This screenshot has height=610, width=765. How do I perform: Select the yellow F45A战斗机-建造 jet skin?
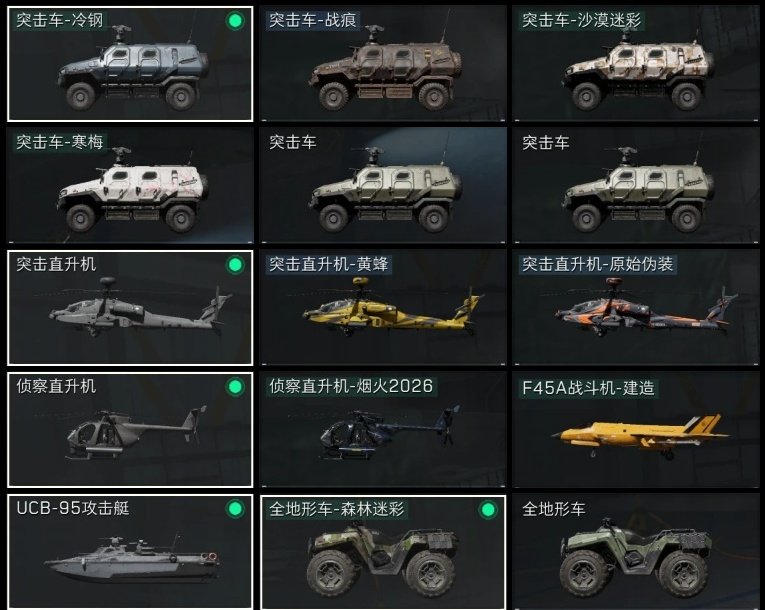click(x=636, y=430)
